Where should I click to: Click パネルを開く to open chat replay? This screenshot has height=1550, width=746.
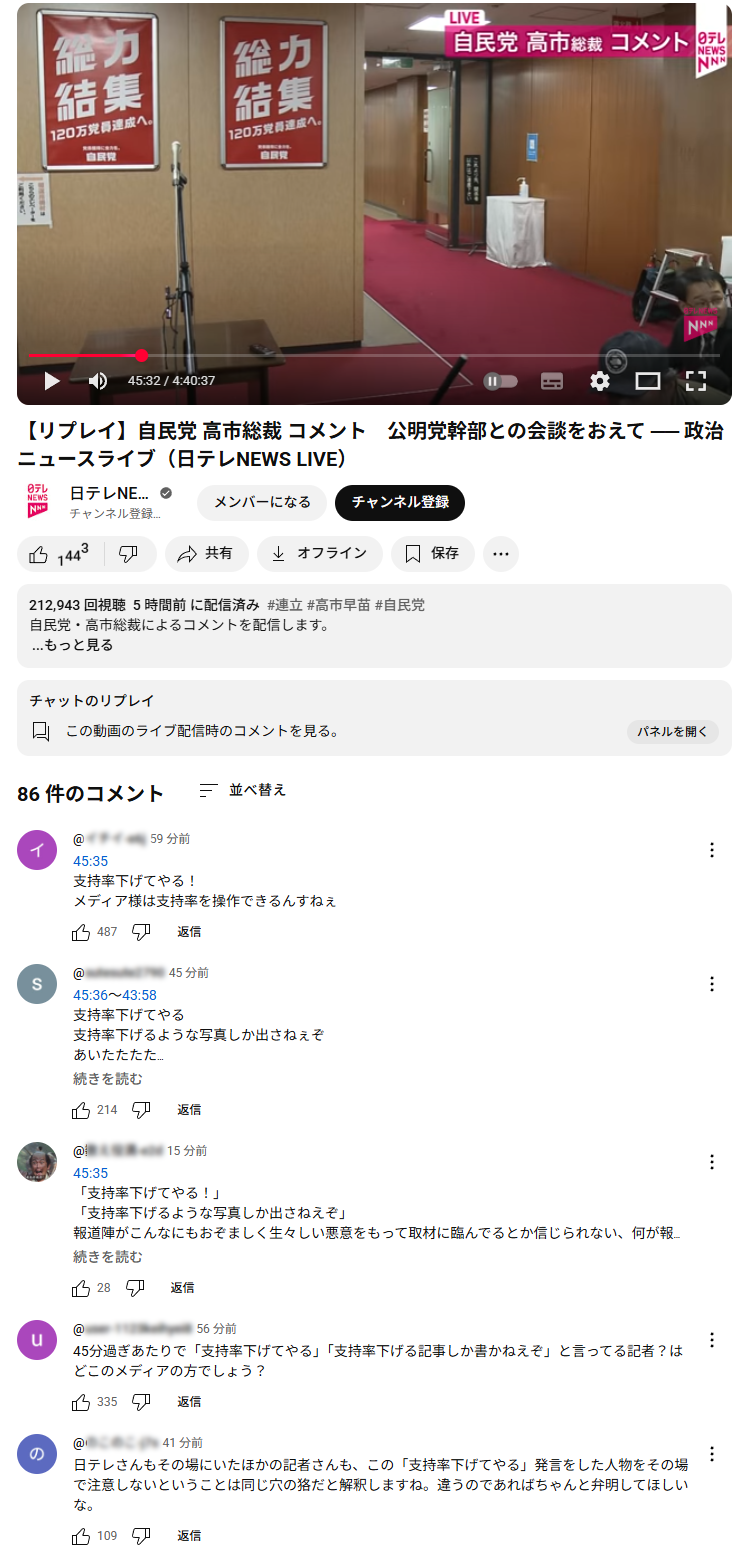click(x=673, y=731)
